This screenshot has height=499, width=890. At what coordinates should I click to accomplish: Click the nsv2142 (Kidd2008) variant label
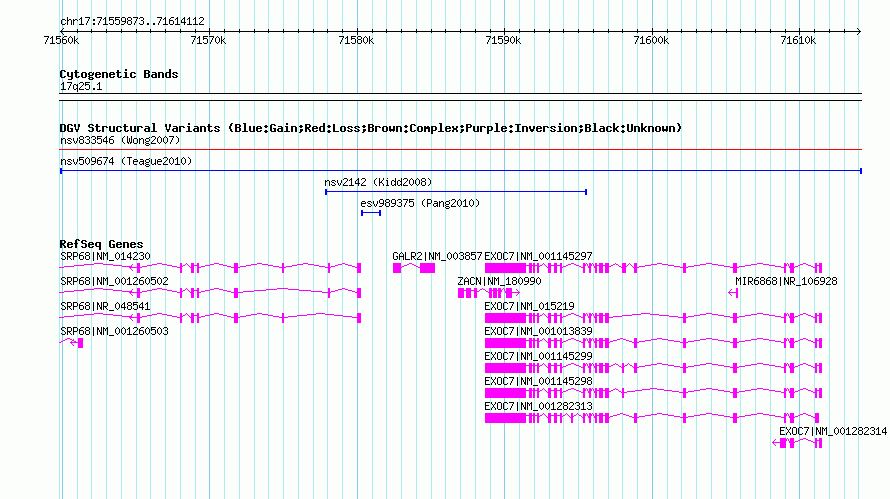click(378, 182)
